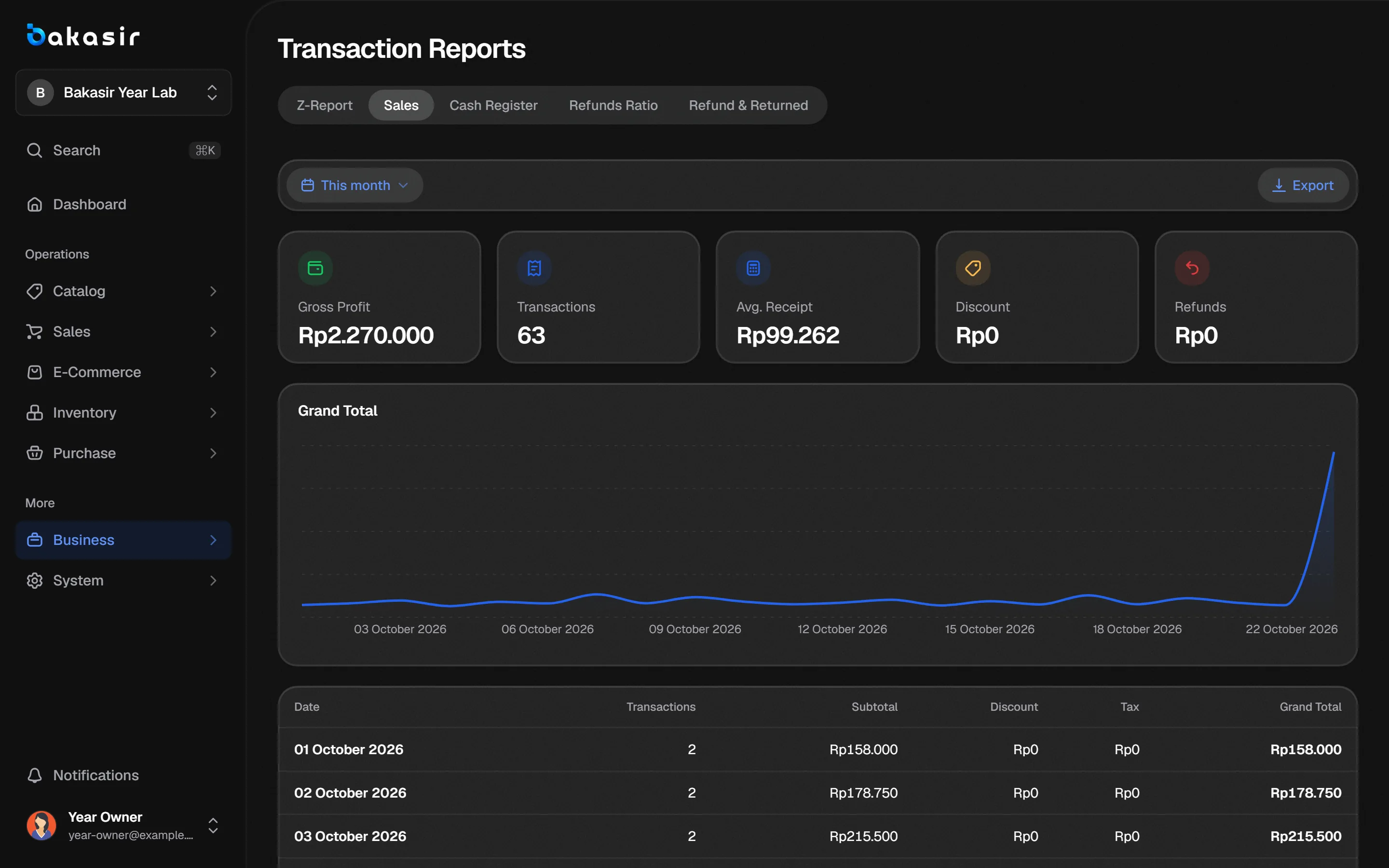1389x868 pixels.
Task: Click the Export download icon
Action: (x=1279, y=186)
